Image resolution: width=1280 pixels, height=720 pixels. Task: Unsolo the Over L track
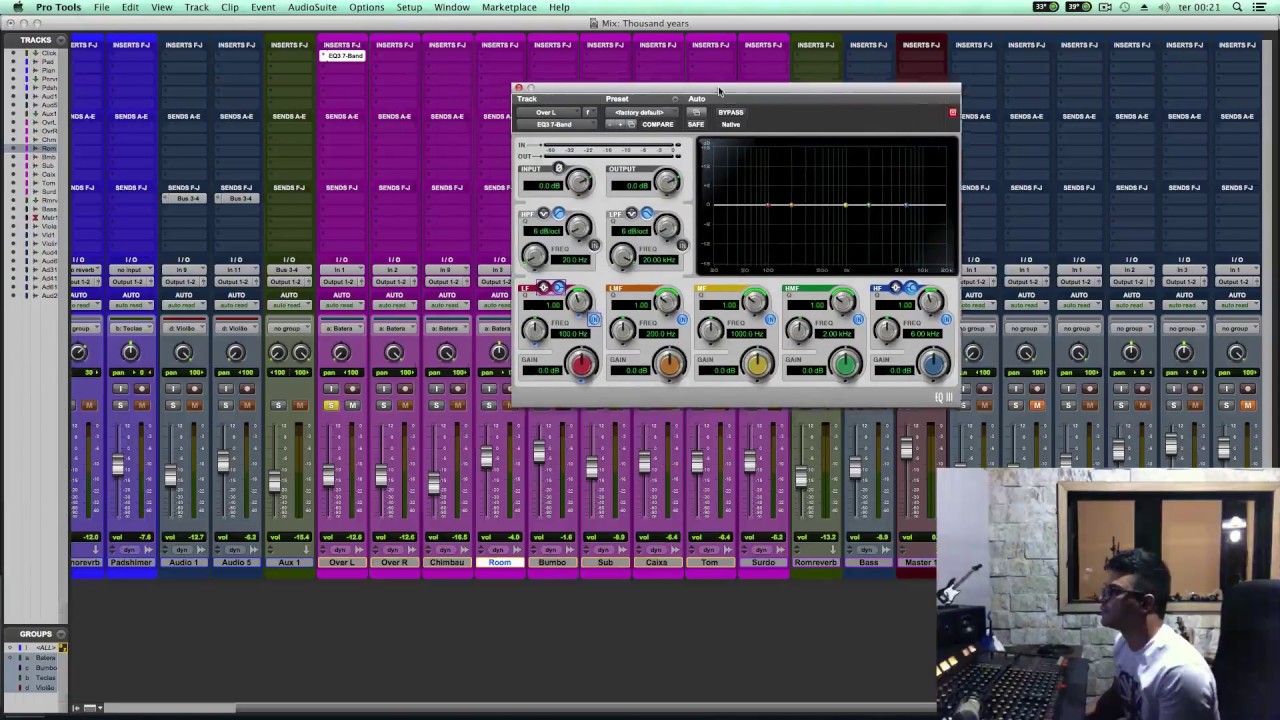(x=331, y=405)
